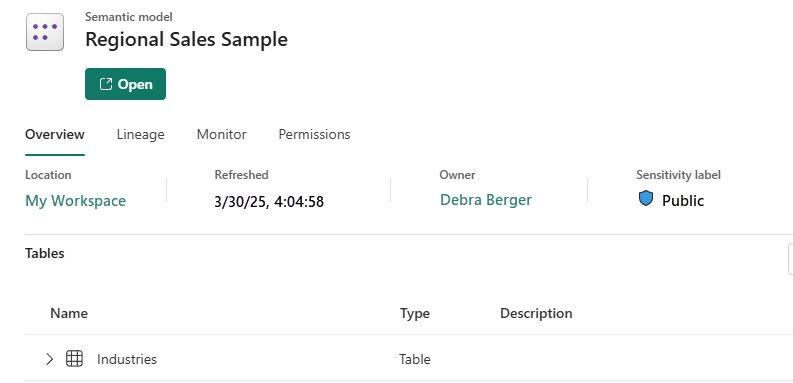
Task: Switch to the Overview tab
Action: point(55,135)
